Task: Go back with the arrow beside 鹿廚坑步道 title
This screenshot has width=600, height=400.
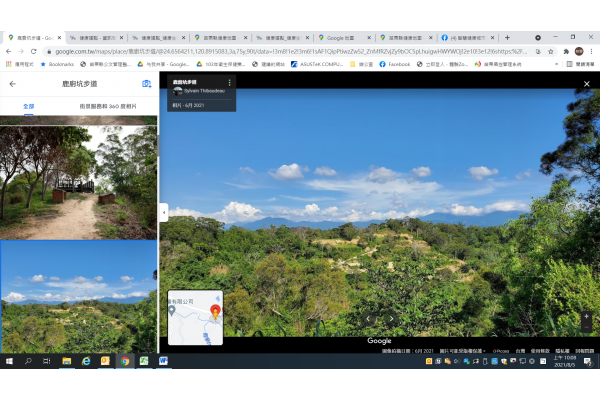Action: point(13,84)
